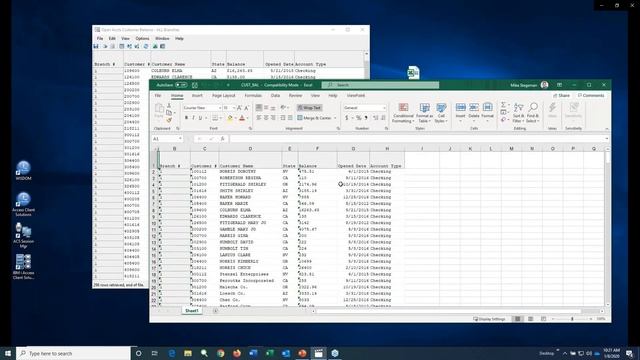Click the Excel search box
This screenshot has width=640, height=360.
[380, 85]
